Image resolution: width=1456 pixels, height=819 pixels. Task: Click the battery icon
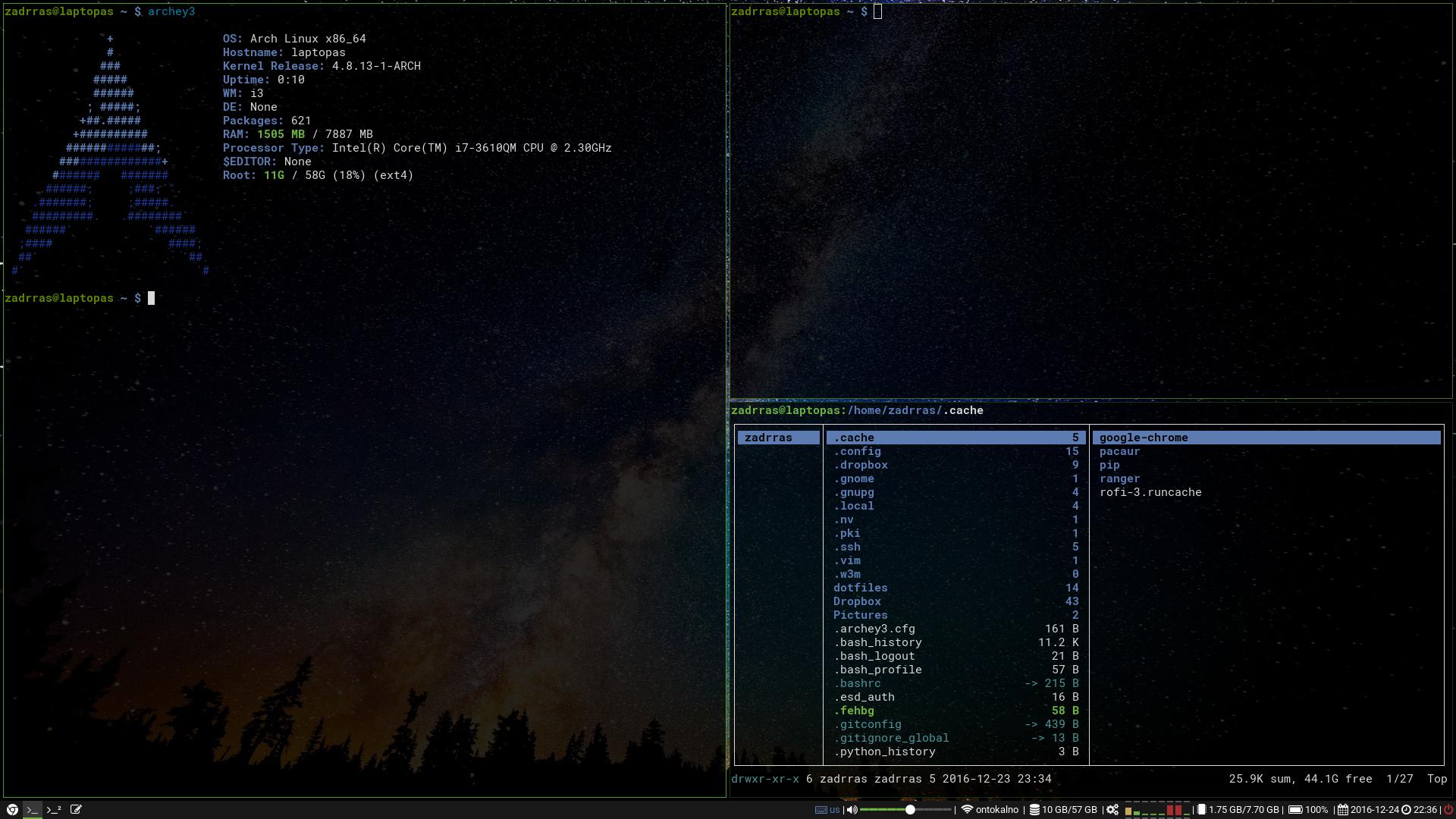[1295, 810]
